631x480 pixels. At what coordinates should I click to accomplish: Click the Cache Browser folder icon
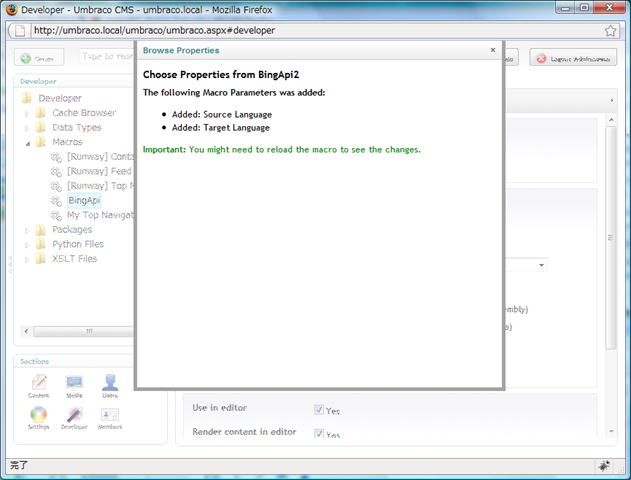(x=40, y=113)
